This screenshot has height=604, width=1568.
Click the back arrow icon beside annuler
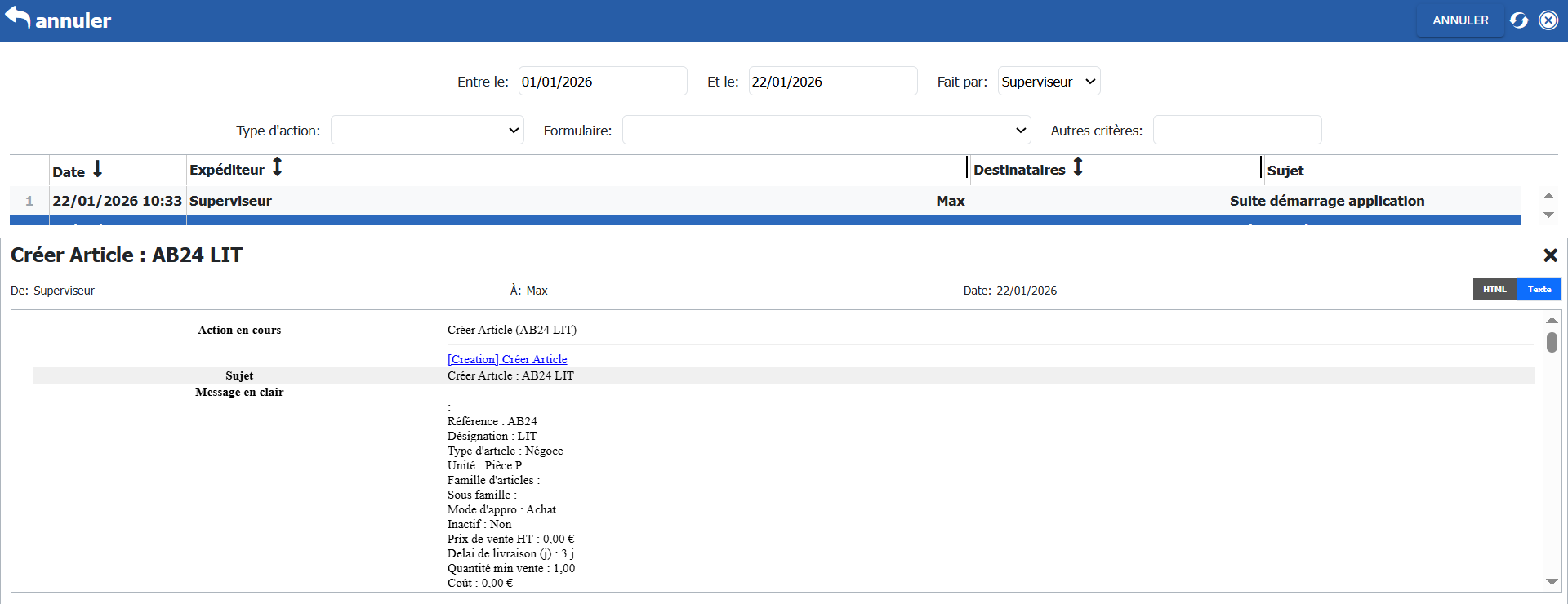pos(17,18)
